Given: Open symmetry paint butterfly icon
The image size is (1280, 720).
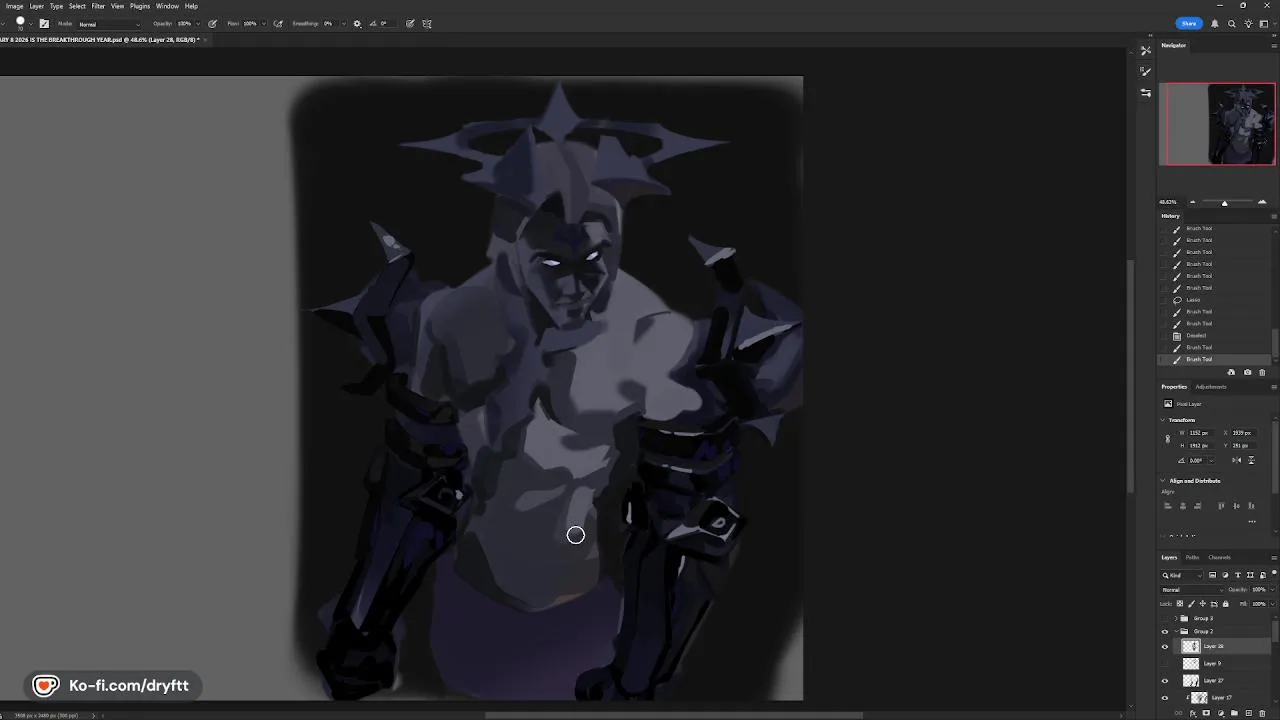Looking at the screenshot, I should click(x=427, y=24).
